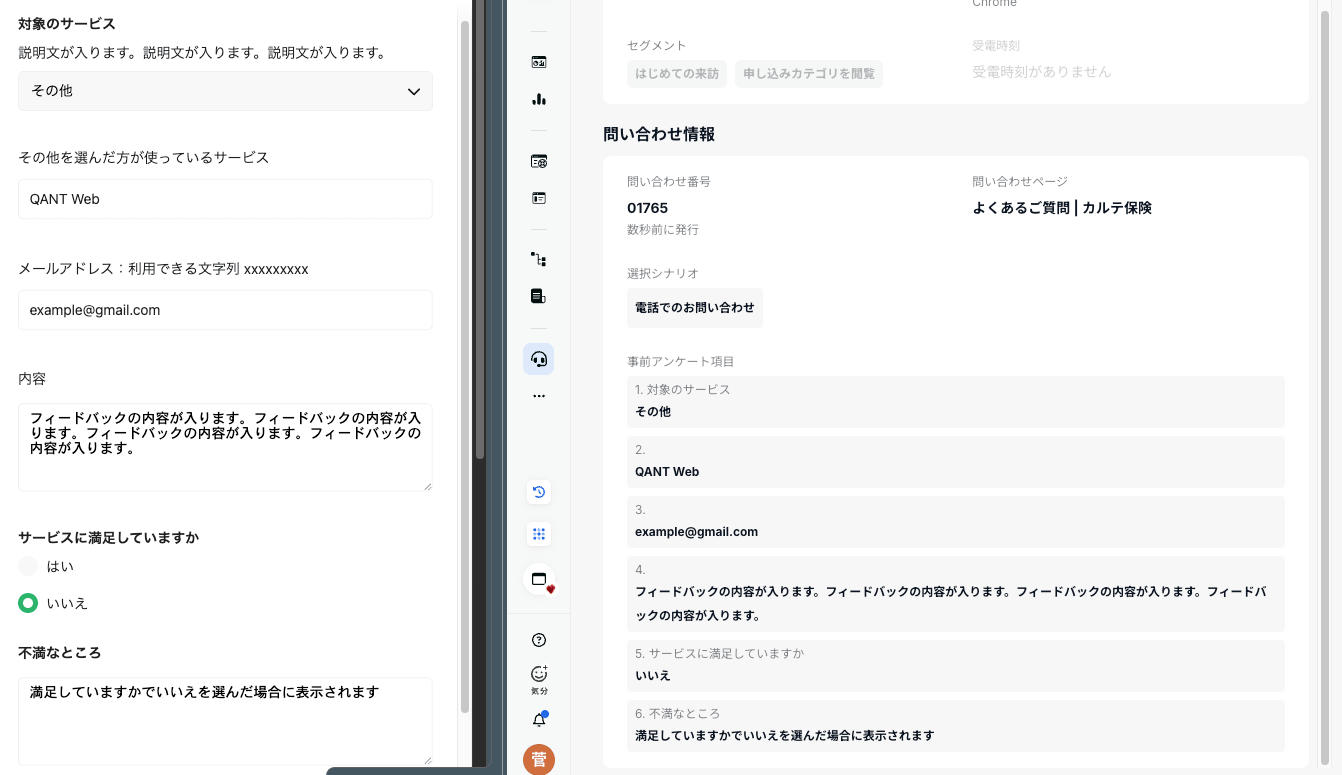Click the QANT Web text input field
The width and height of the screenshot is (1342, 775).
tap(225, 199)
